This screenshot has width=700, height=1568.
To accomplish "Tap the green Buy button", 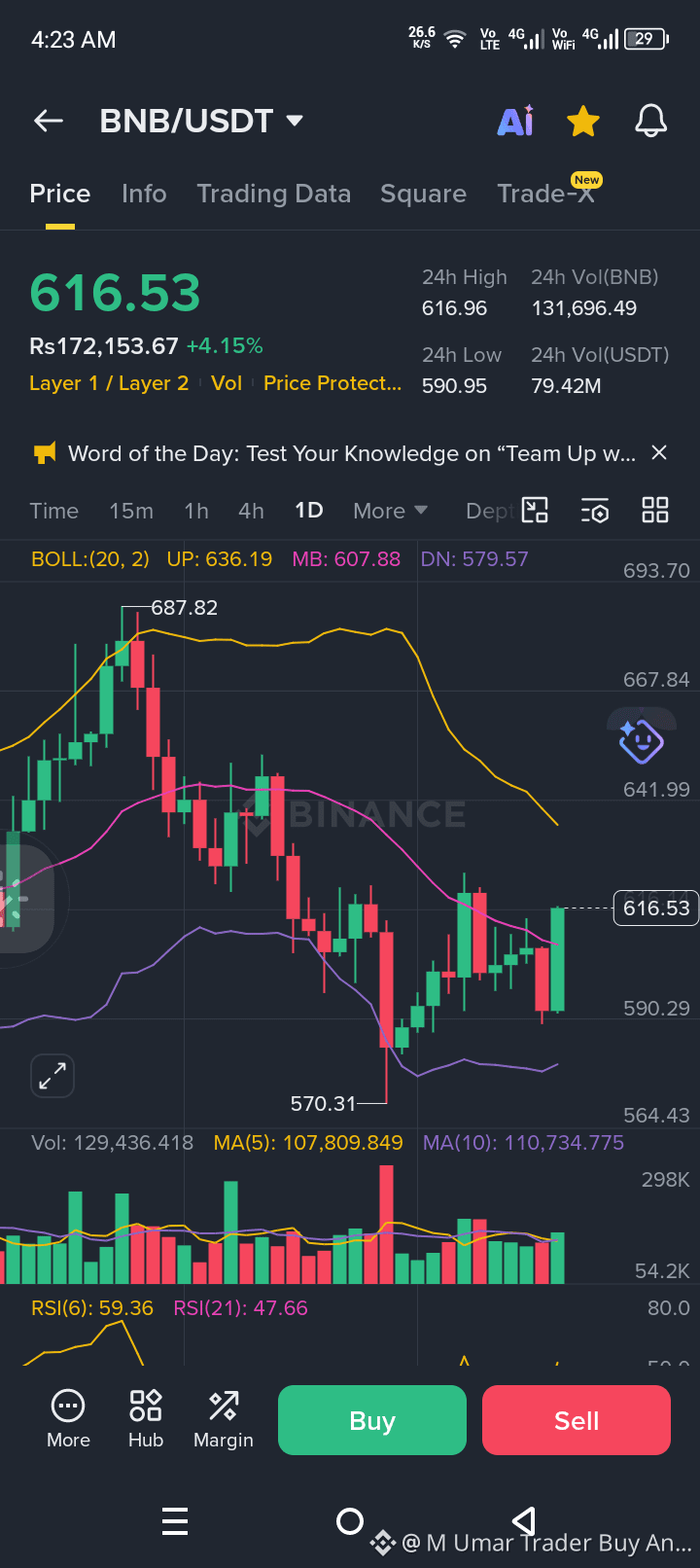I will [372, 1420].
